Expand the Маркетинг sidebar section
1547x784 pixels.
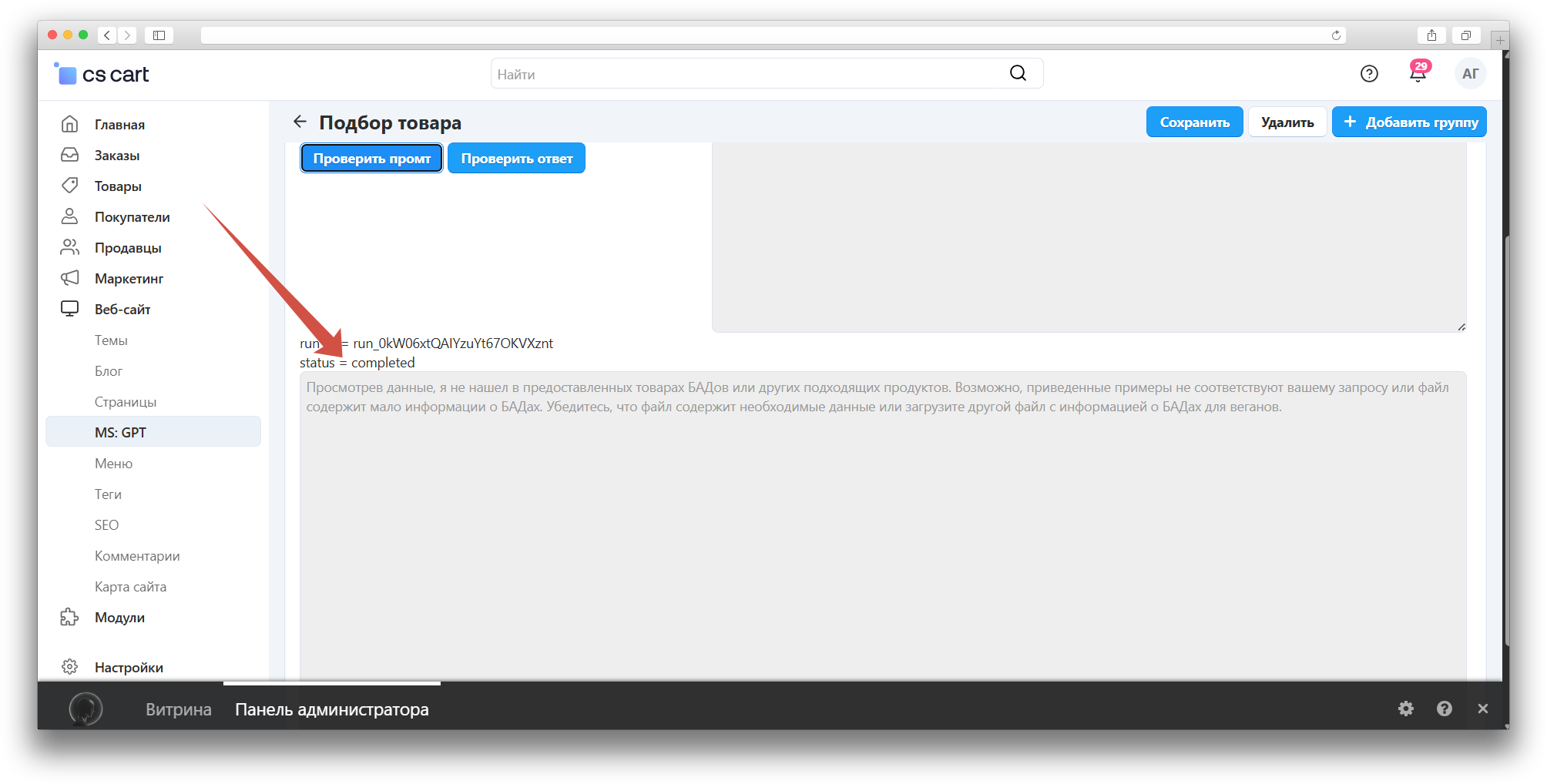tap(129, 279)
